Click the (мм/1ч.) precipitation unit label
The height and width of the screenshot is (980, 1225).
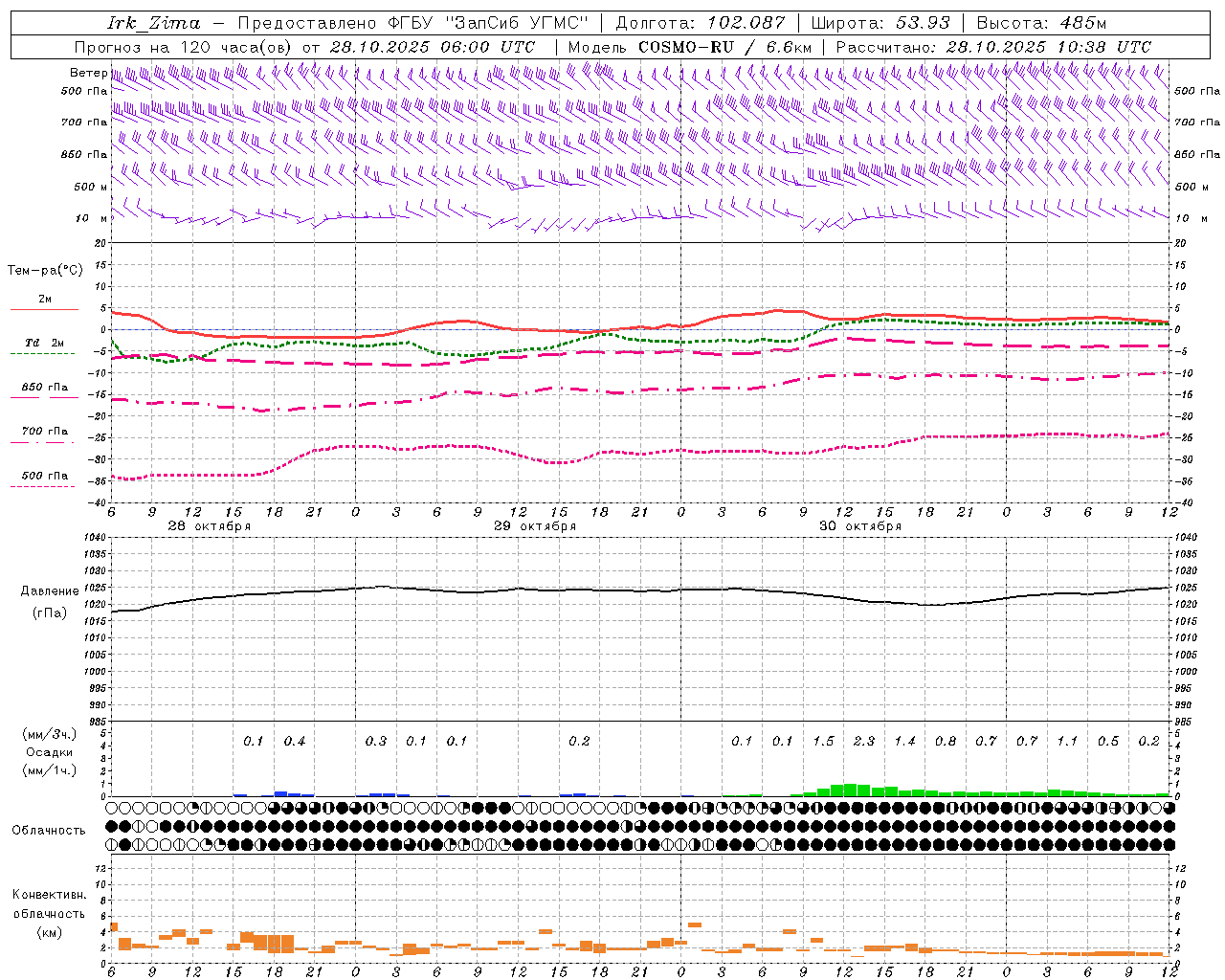(50, 770)
